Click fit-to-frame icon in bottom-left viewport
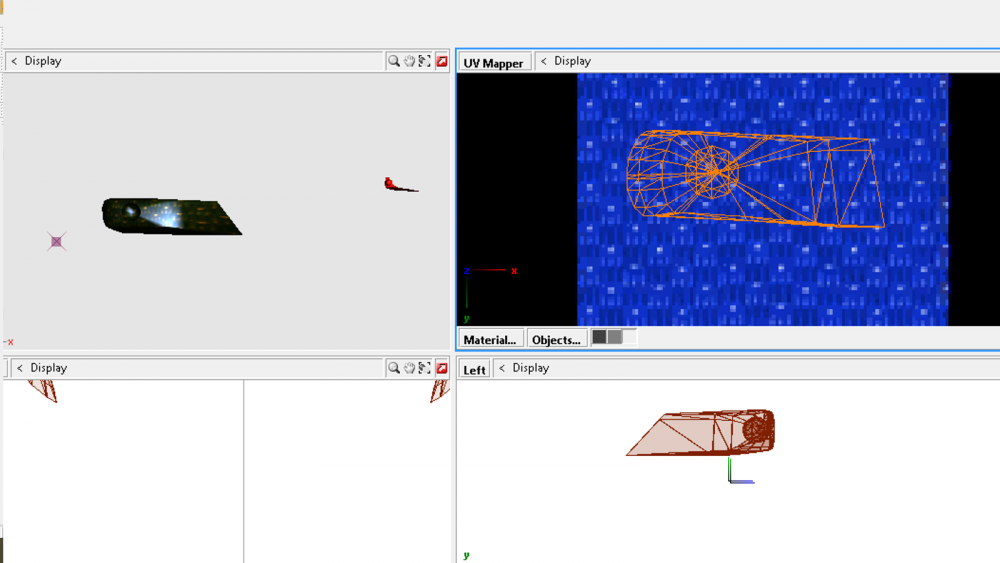The width and height of the screenshot is (1000, 563). tap(425, 368)
